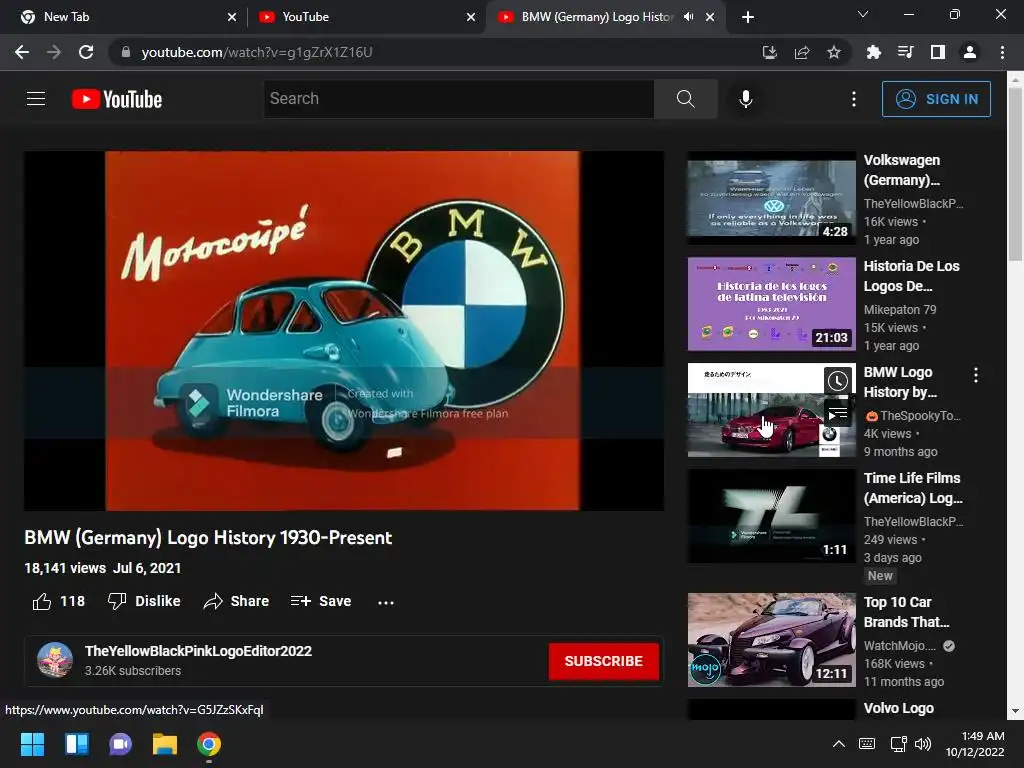Open Widgets from the taskbar
Screen dimensions: 1024x768
click(76, 744)
